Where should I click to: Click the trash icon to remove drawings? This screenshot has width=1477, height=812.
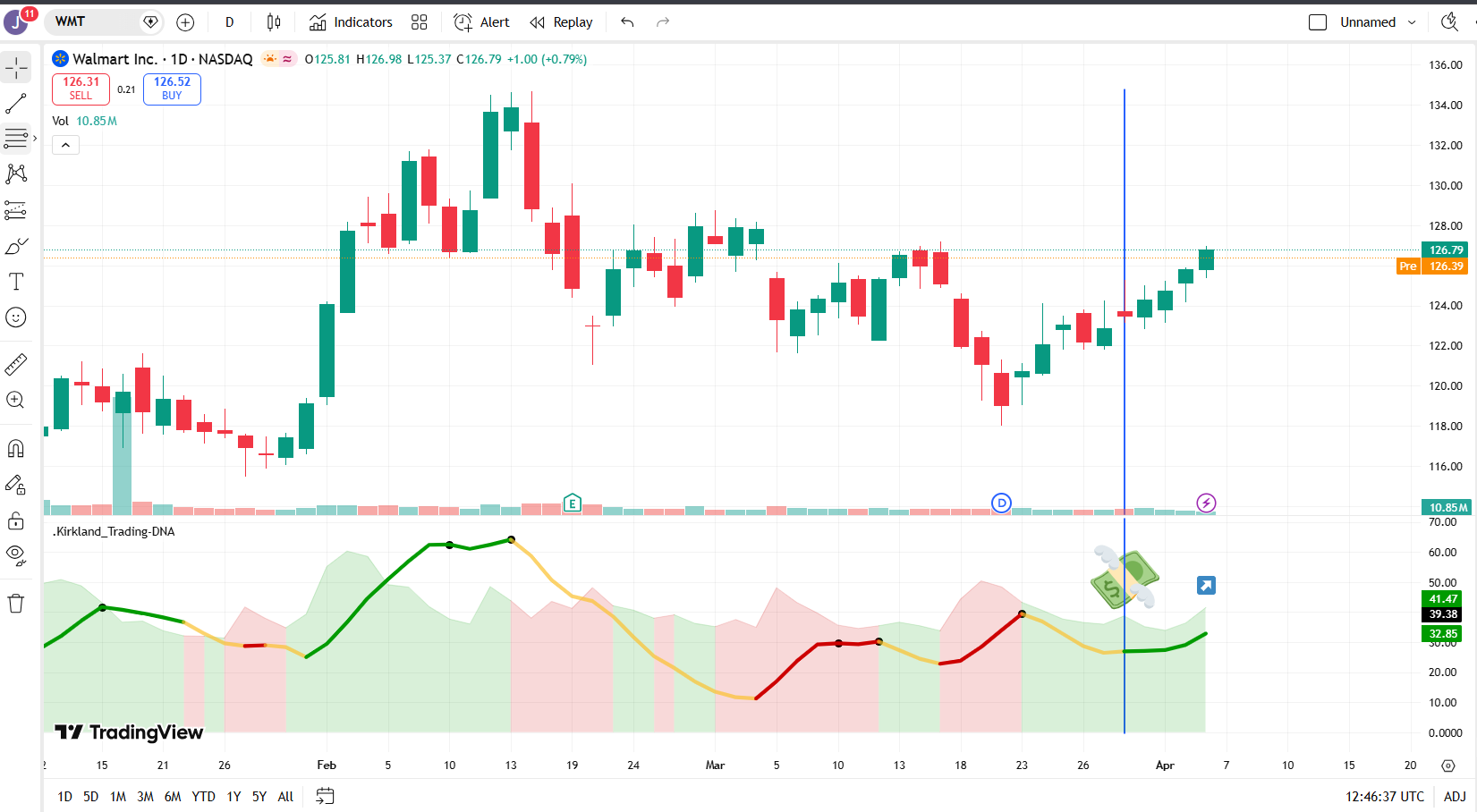pos(16,604)
